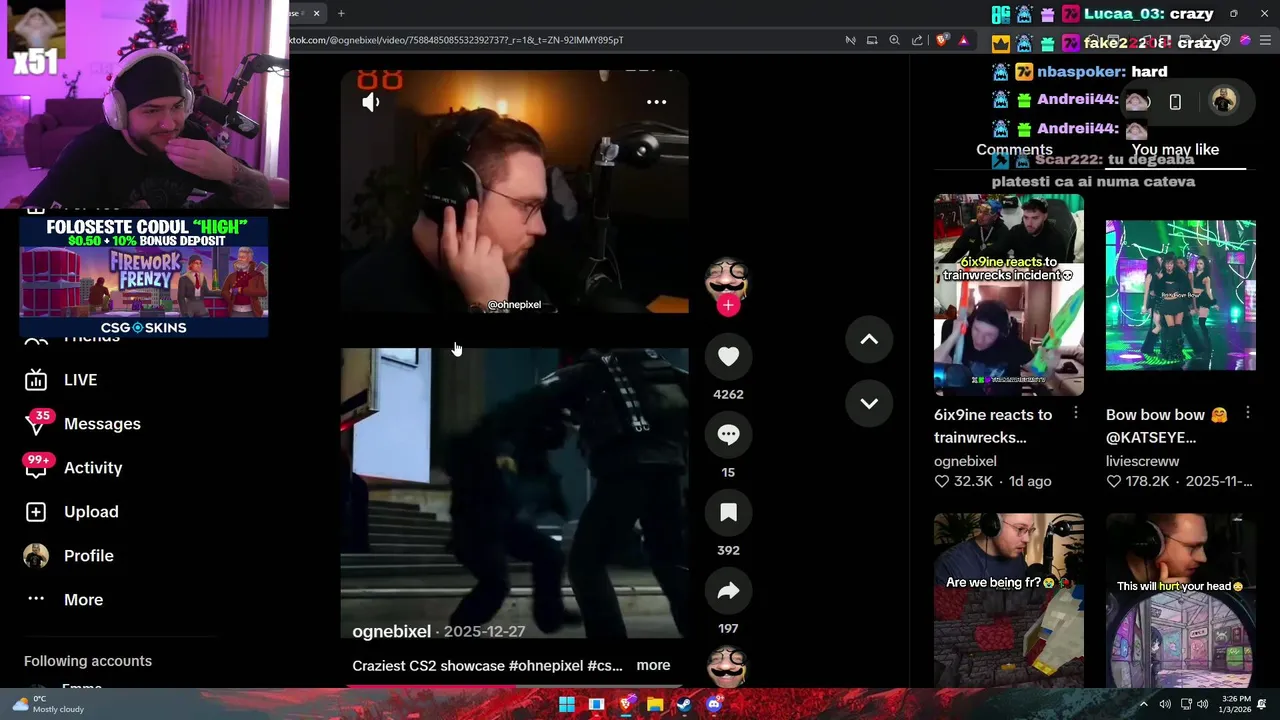Open the '6ix9ine reacts to trainwrecks' thumbnail
Viewport: 1280px width, 720px height.
pyautogui.click(x=1008, y=296)
